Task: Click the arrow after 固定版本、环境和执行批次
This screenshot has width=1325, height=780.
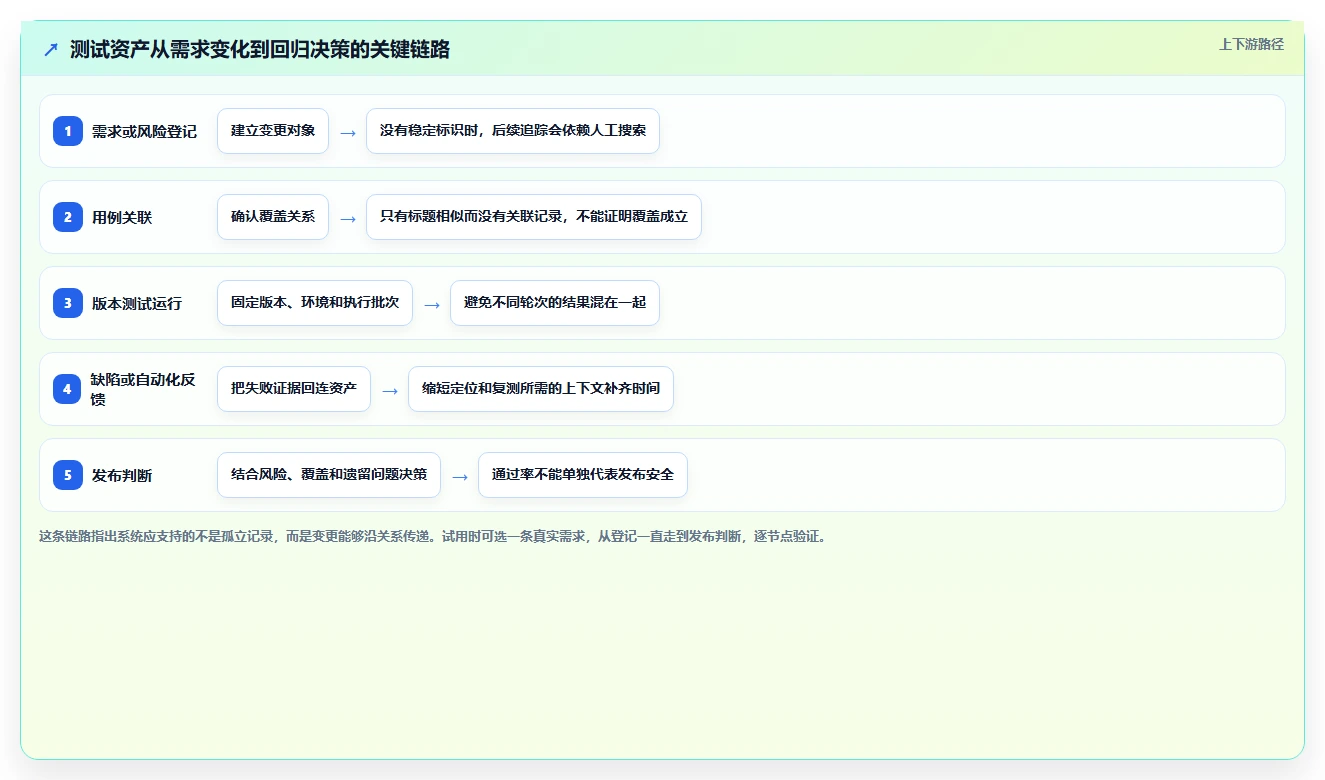Action: 431,304
